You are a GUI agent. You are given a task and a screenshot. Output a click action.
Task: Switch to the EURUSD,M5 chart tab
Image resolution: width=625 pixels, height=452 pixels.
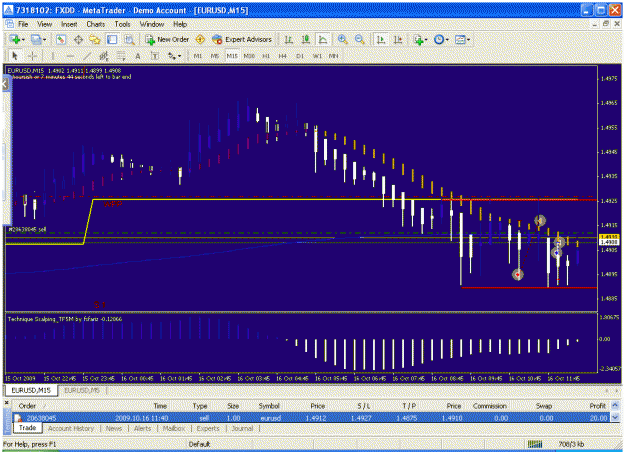coord(82,390)
